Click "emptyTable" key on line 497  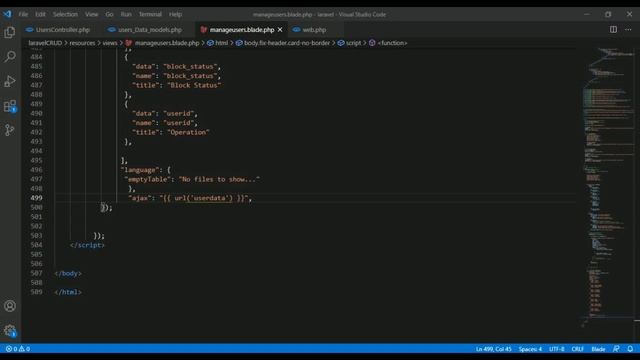pyautogui.click(x=147, y=179)
